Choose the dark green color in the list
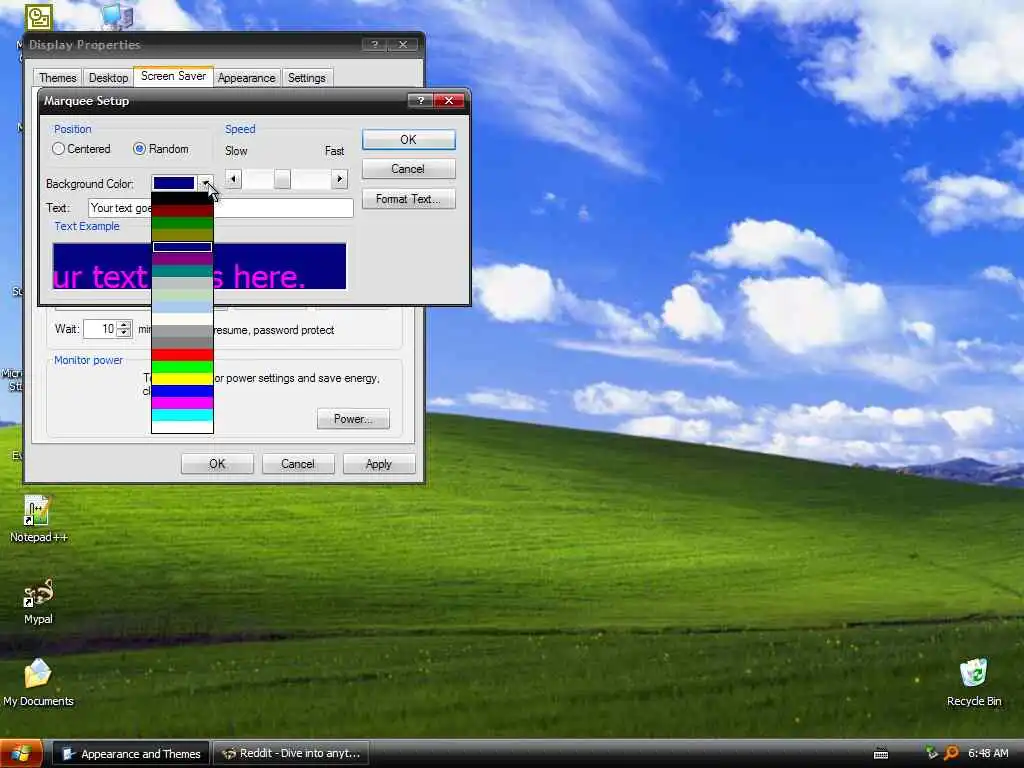 click(182, 223)
